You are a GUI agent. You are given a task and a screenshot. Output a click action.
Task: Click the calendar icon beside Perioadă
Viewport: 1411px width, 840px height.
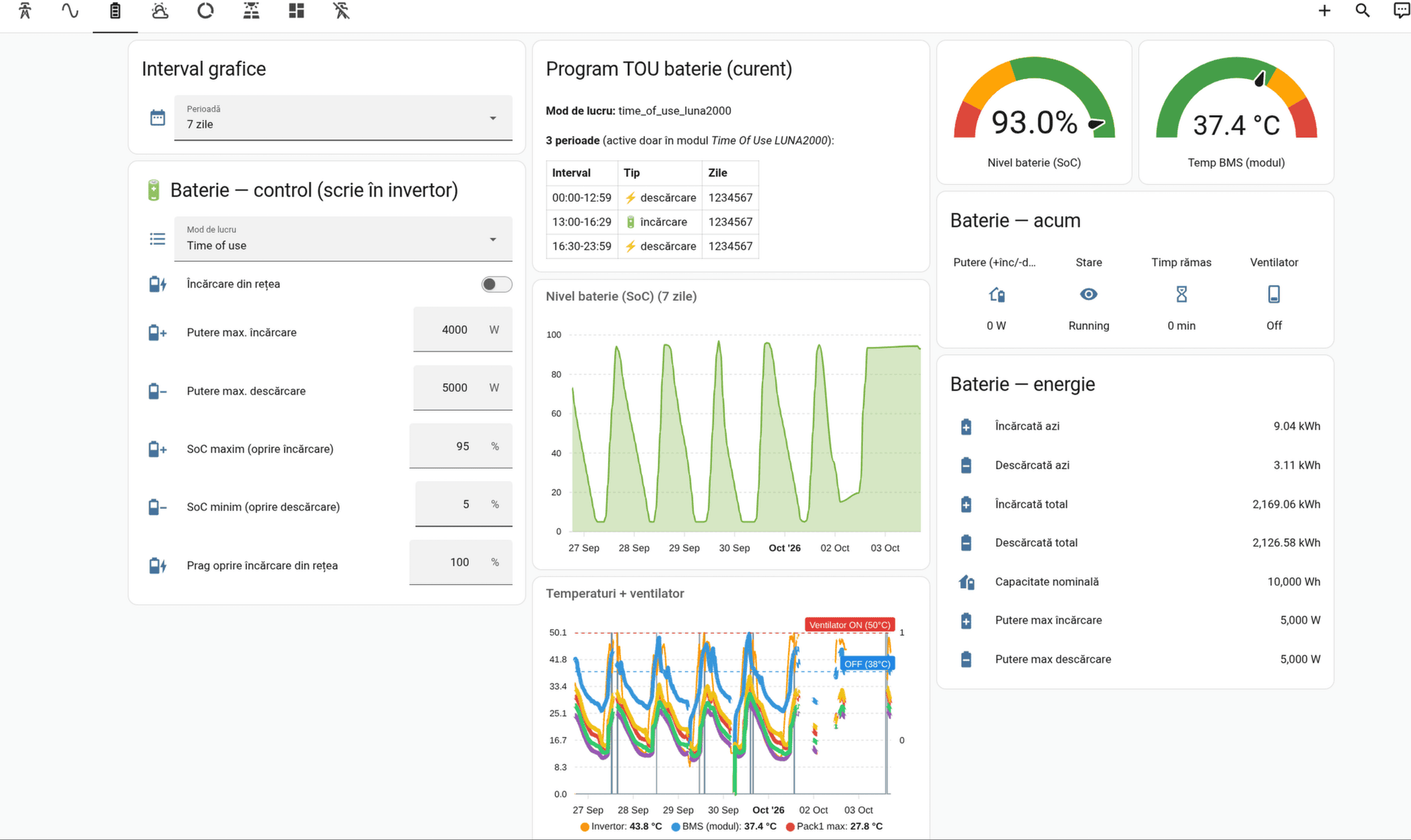(157, 118)
